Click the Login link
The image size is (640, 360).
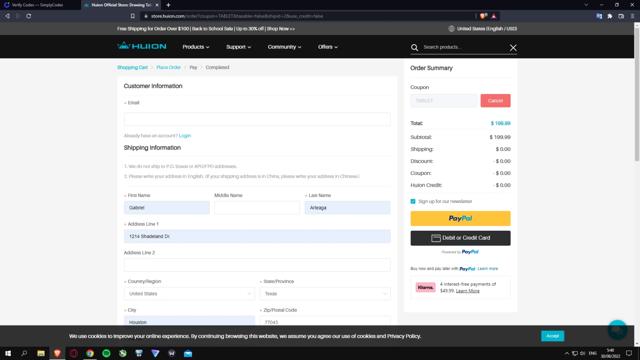[185, 136]
